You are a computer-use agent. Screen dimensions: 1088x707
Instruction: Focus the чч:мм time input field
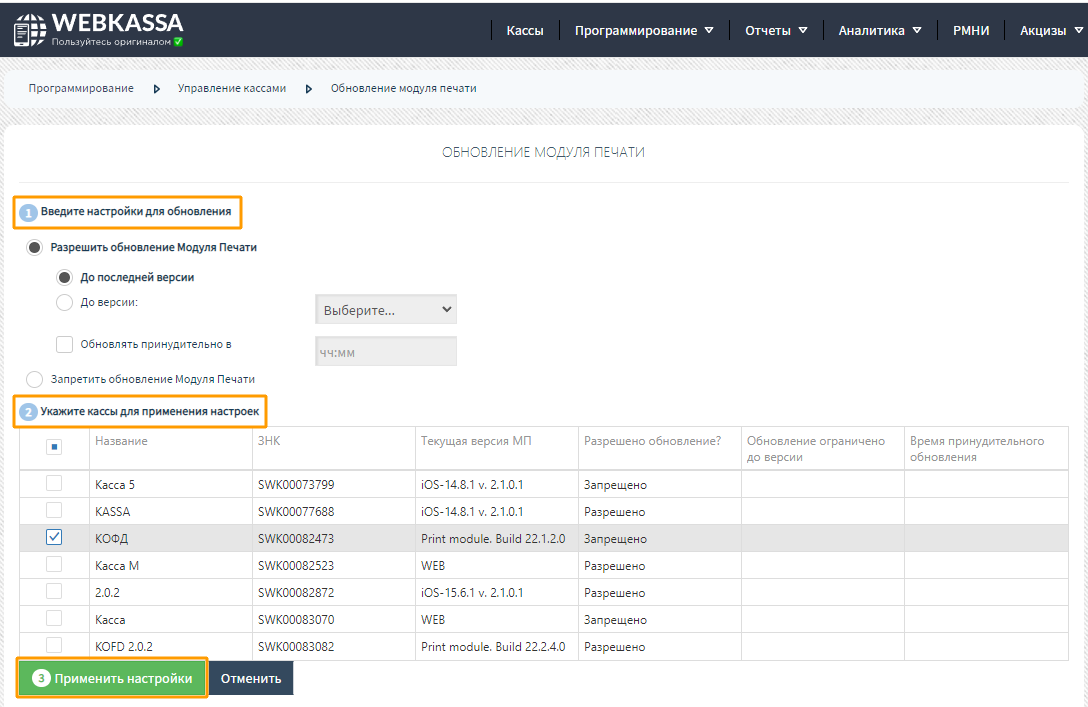(386, 351)
